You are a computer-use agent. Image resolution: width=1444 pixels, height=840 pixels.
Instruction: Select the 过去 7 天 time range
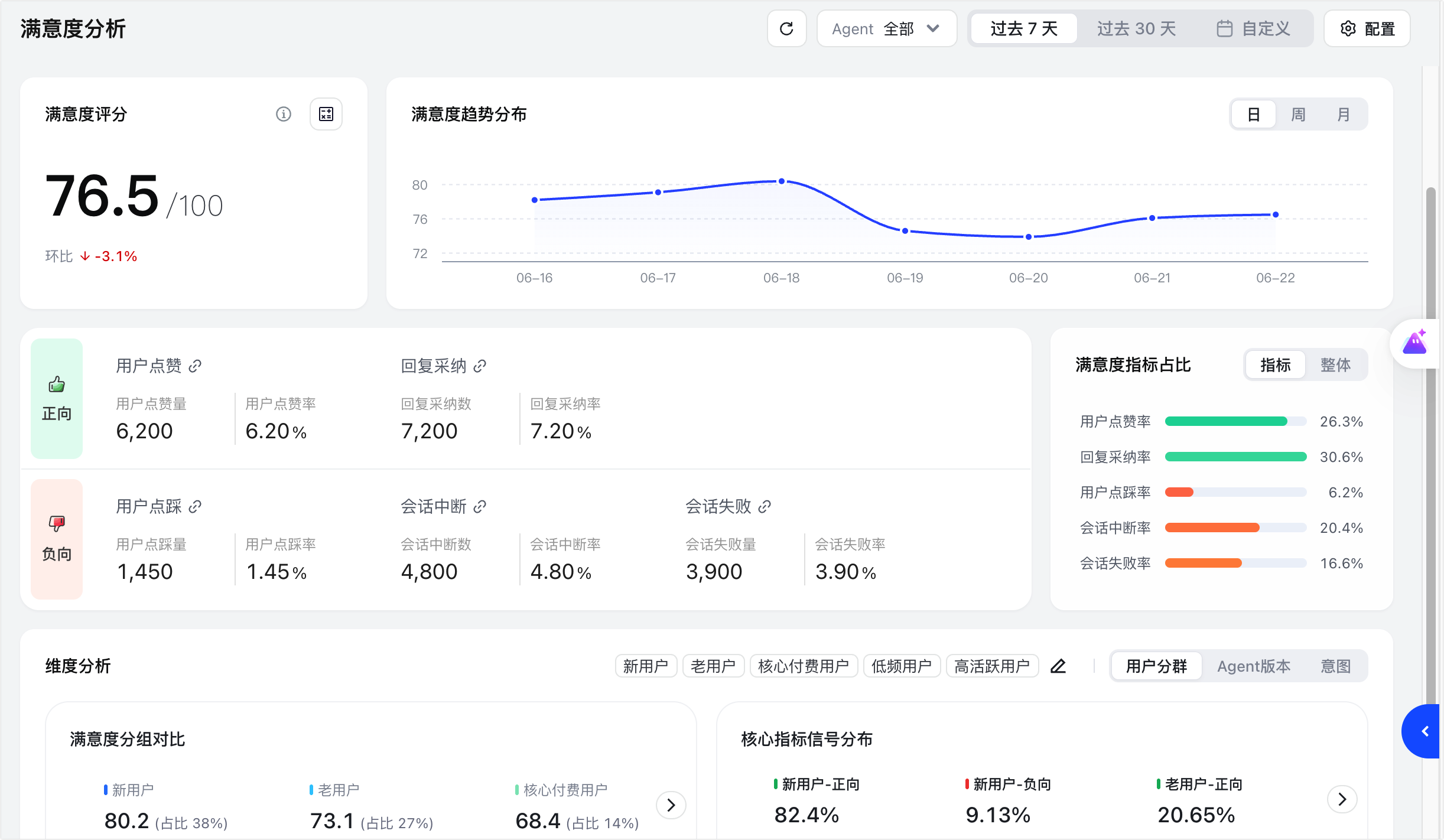[1024, 29]
